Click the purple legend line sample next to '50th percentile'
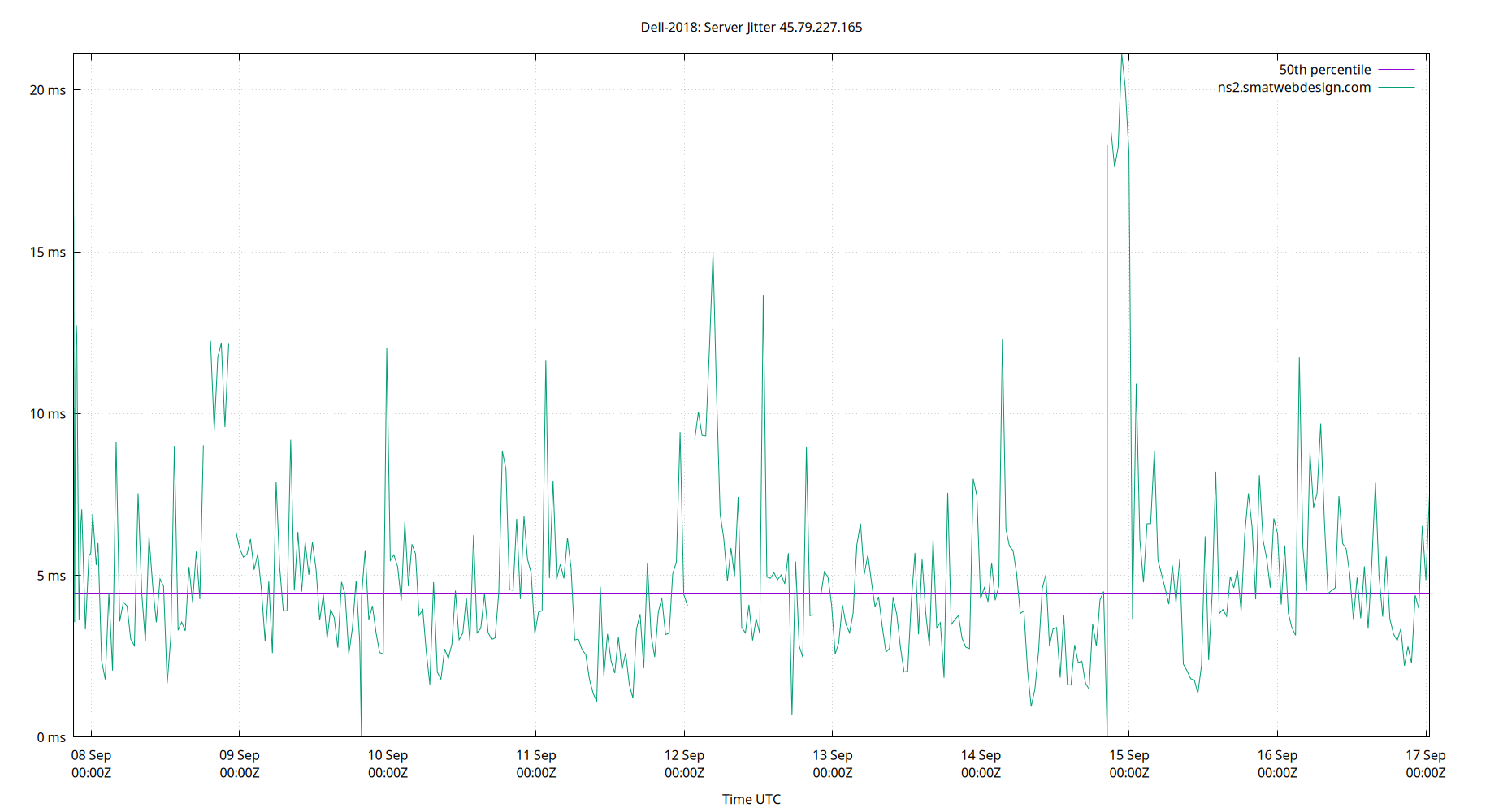The height and width of the screenshot is (812, 1503). (1397, 70)
